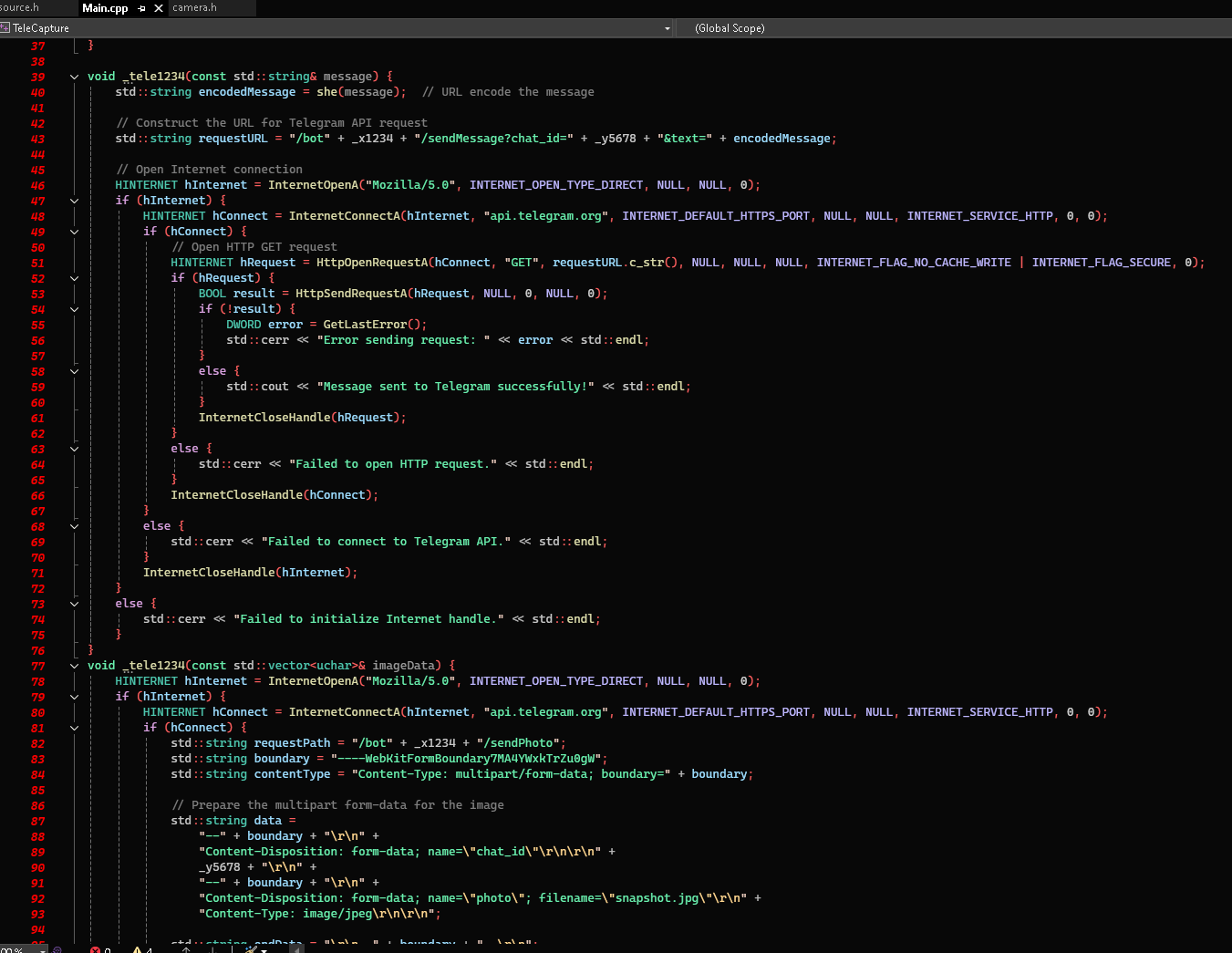Click the INTERNET_FLAG_SECURE constant on line 51

(x=1101, y=263)
